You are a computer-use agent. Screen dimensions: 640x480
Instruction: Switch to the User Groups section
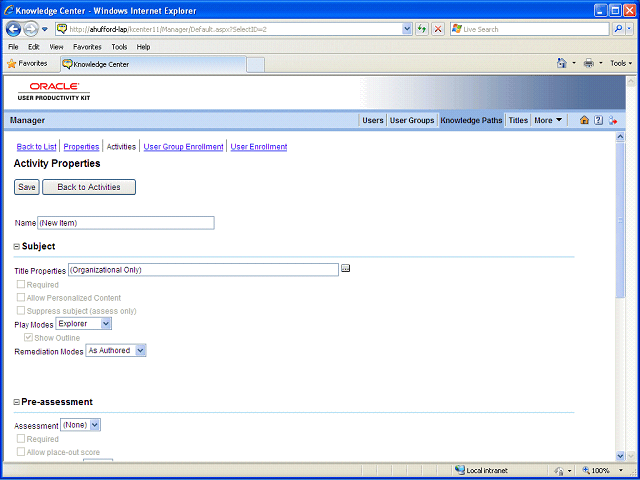412,120
